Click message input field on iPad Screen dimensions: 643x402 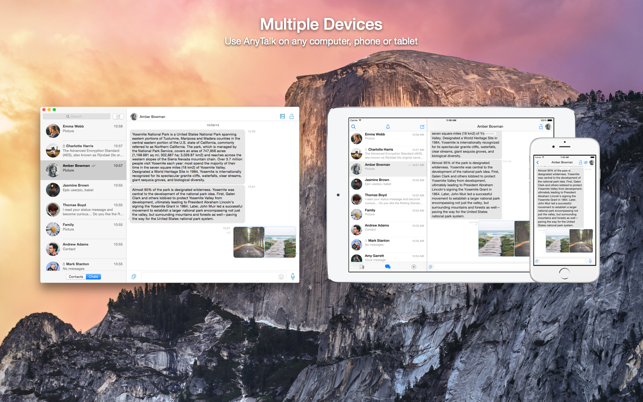[x=482, y=267]
